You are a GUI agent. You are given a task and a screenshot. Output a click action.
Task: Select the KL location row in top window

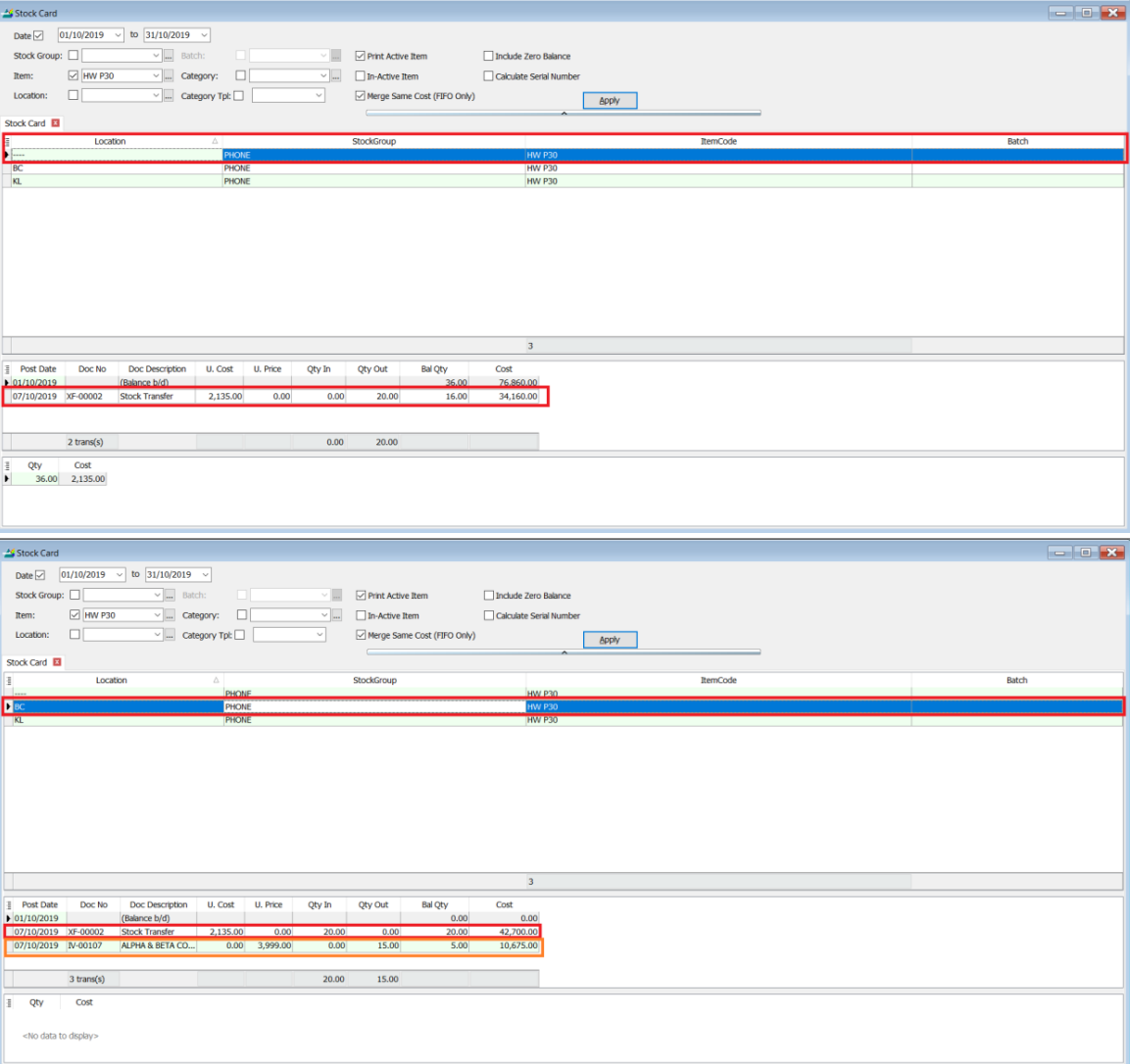click(98, 181)
